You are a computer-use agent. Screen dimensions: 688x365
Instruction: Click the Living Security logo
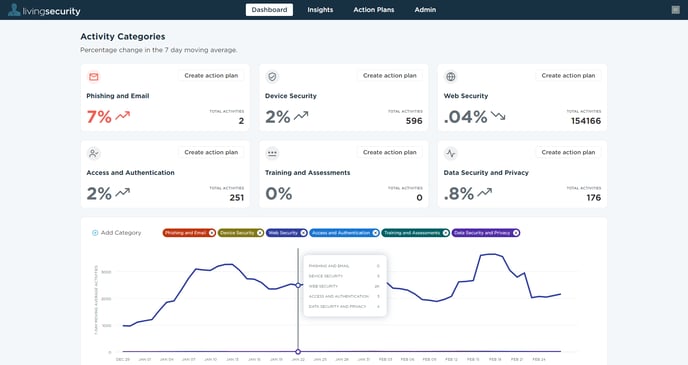[44, 11]
